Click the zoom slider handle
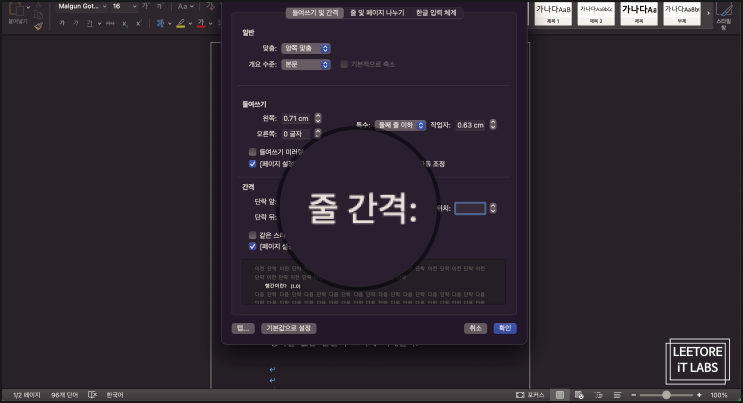Viewport: 743px width, 403px height. (x=666, y=395)
